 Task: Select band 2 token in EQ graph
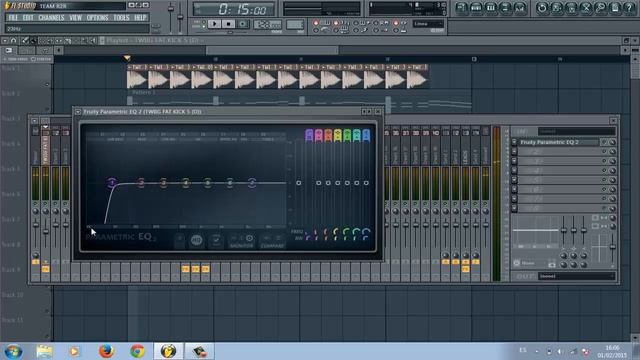(x=141, y=182)
